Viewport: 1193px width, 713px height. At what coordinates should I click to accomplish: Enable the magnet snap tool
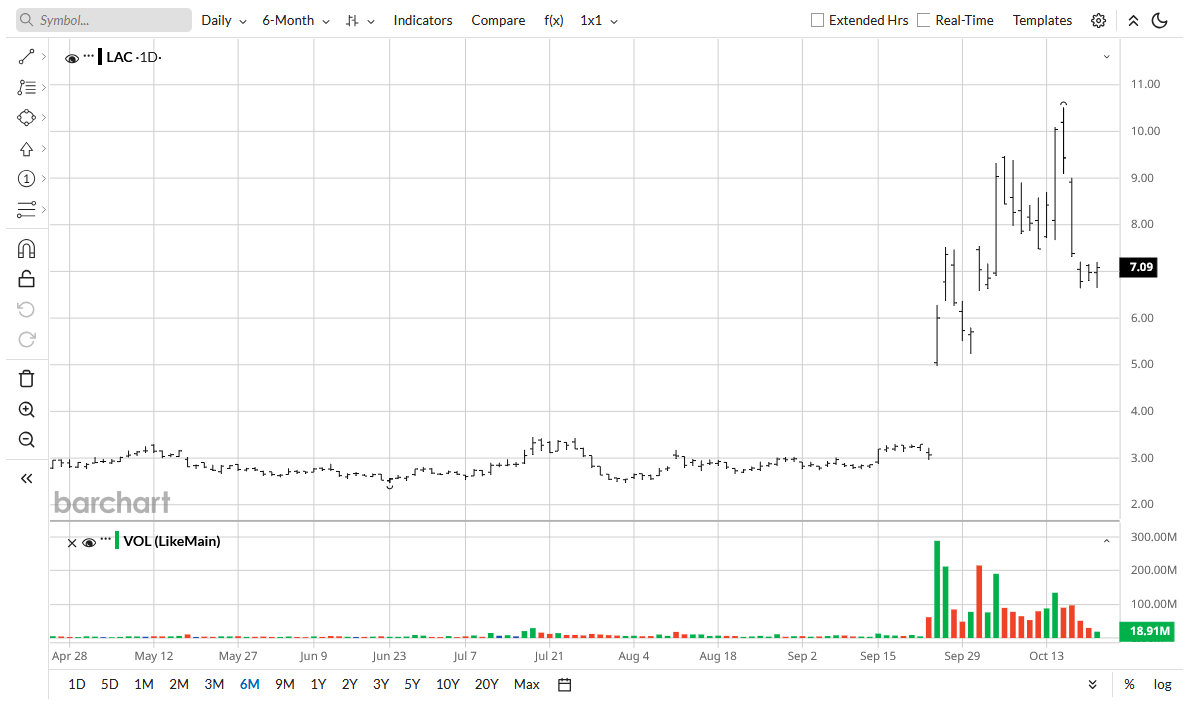click(x=26, y=249)
